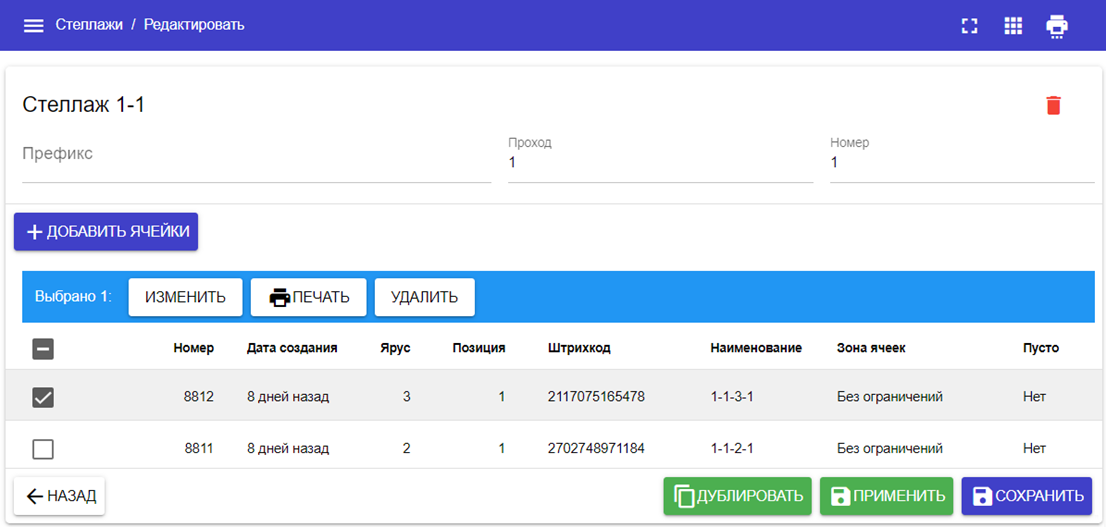Go back using the Назад button
The height and width of the screenshot is (527, 1106).
[x=60, y=496]
